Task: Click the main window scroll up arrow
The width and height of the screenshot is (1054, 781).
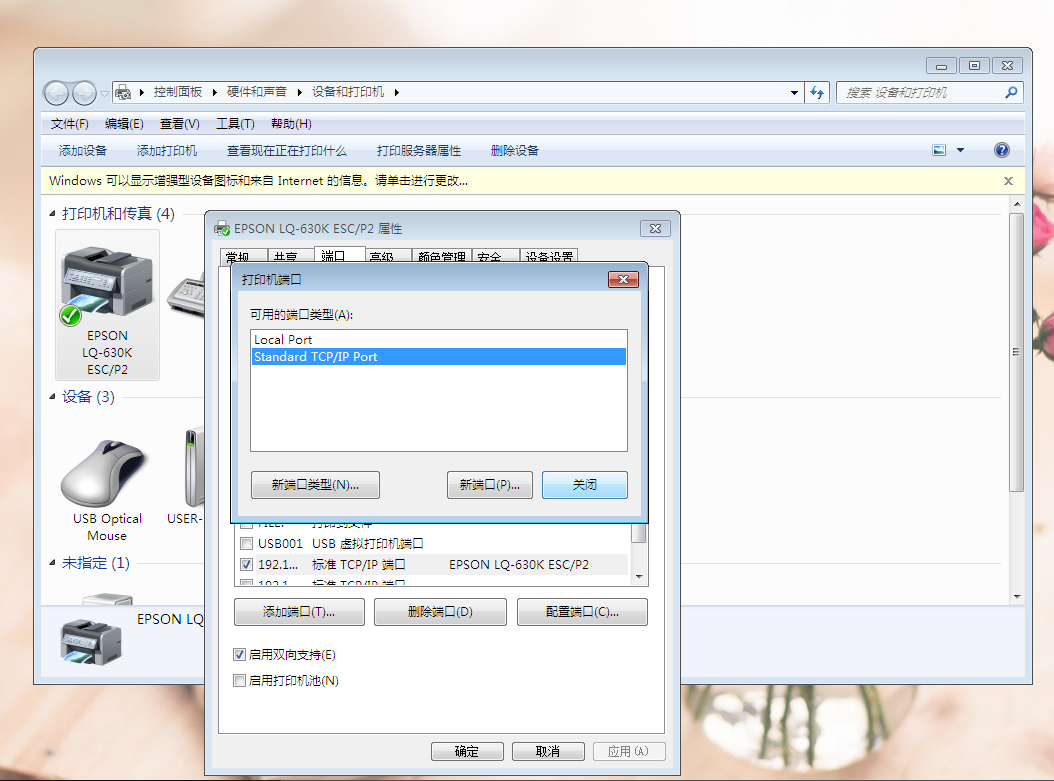Action: tap(1016, 204)
